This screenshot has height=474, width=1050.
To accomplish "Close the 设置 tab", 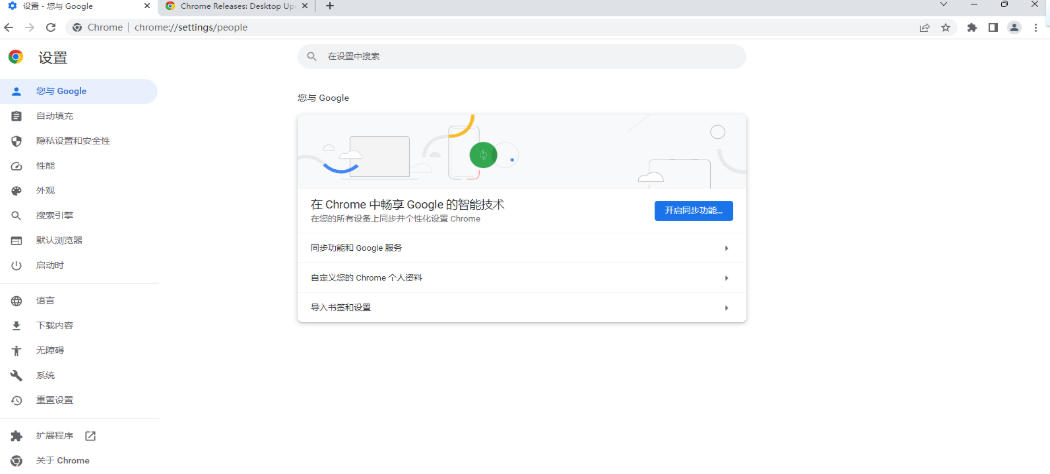I will tap(147, 6).
